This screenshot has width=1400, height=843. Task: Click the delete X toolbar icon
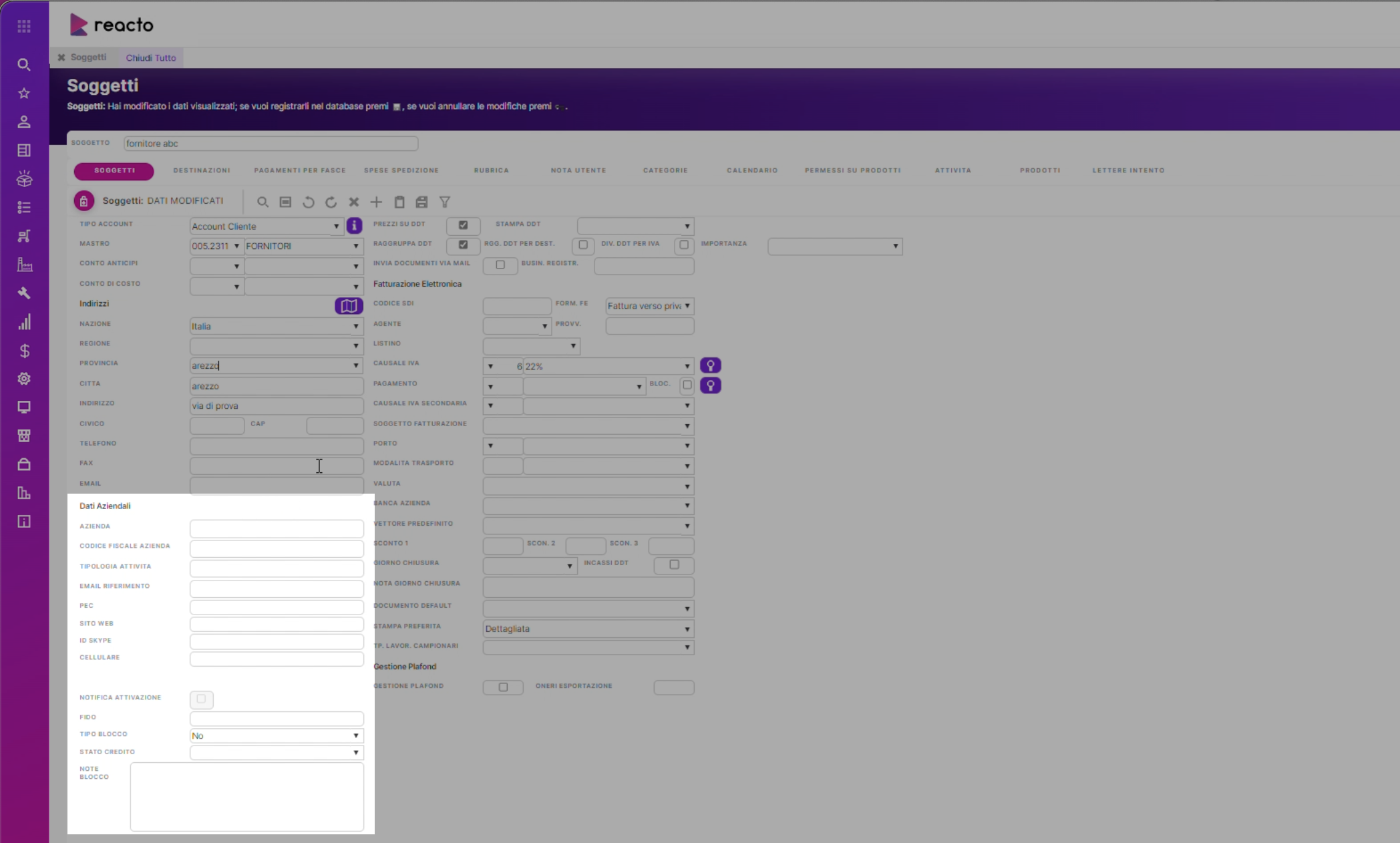354,202
